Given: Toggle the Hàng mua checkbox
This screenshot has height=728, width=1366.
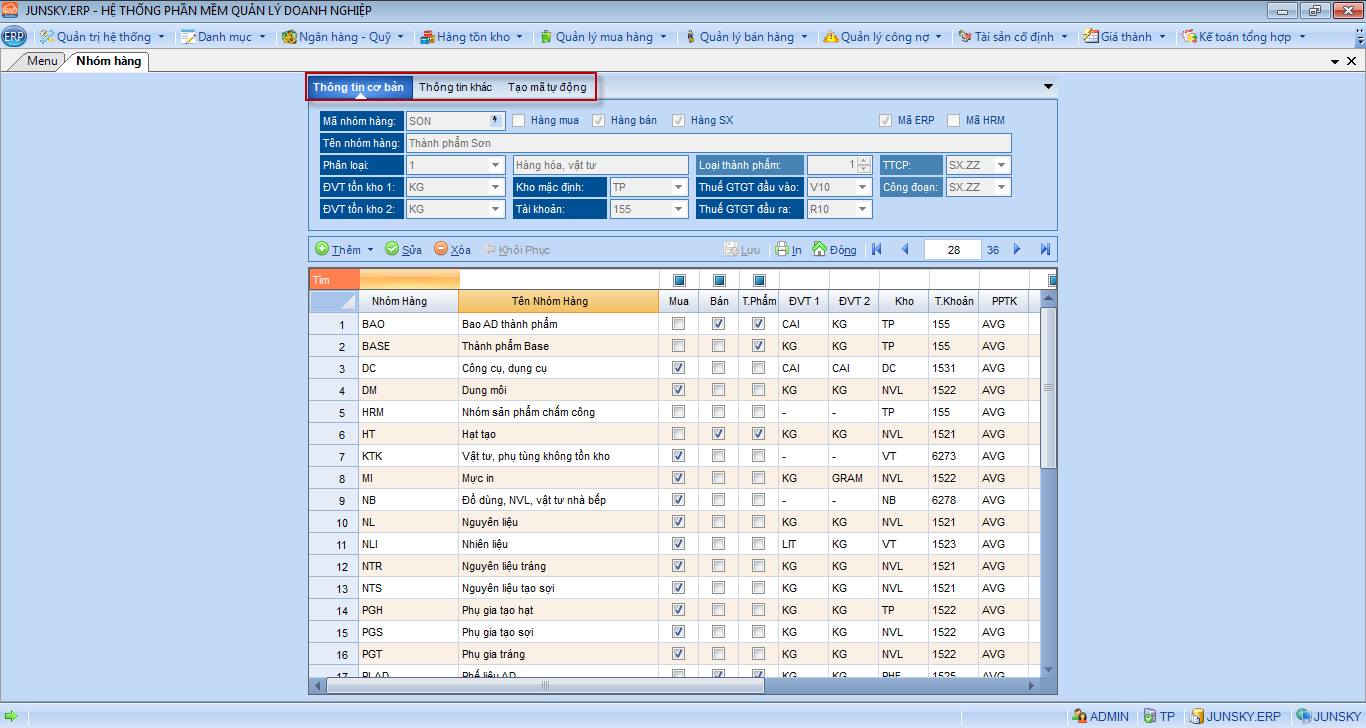Looking at the screenshot, I should (519, 121).
